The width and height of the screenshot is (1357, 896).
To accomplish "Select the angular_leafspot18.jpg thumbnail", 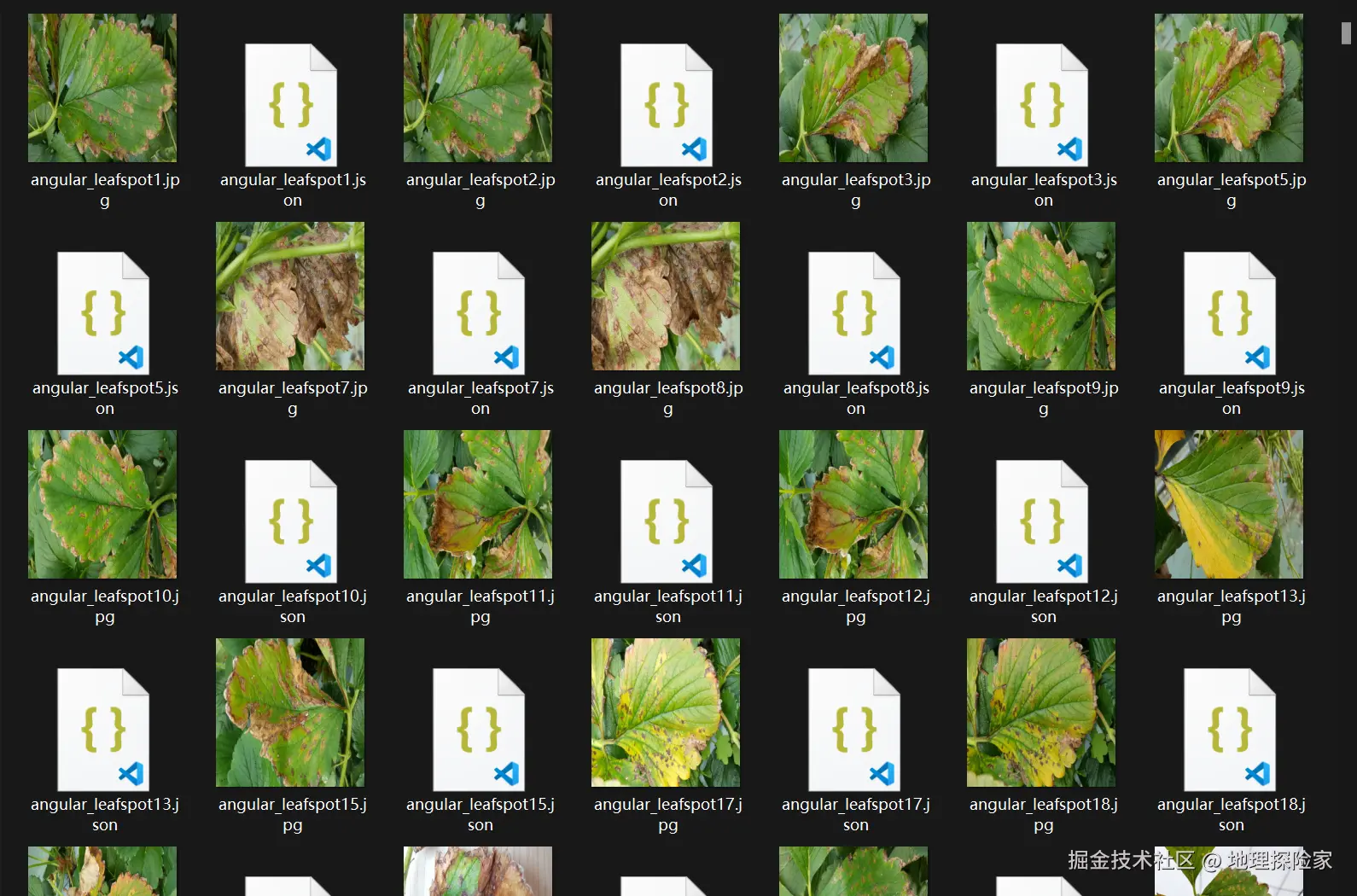I will click(x=1041, y=713).
